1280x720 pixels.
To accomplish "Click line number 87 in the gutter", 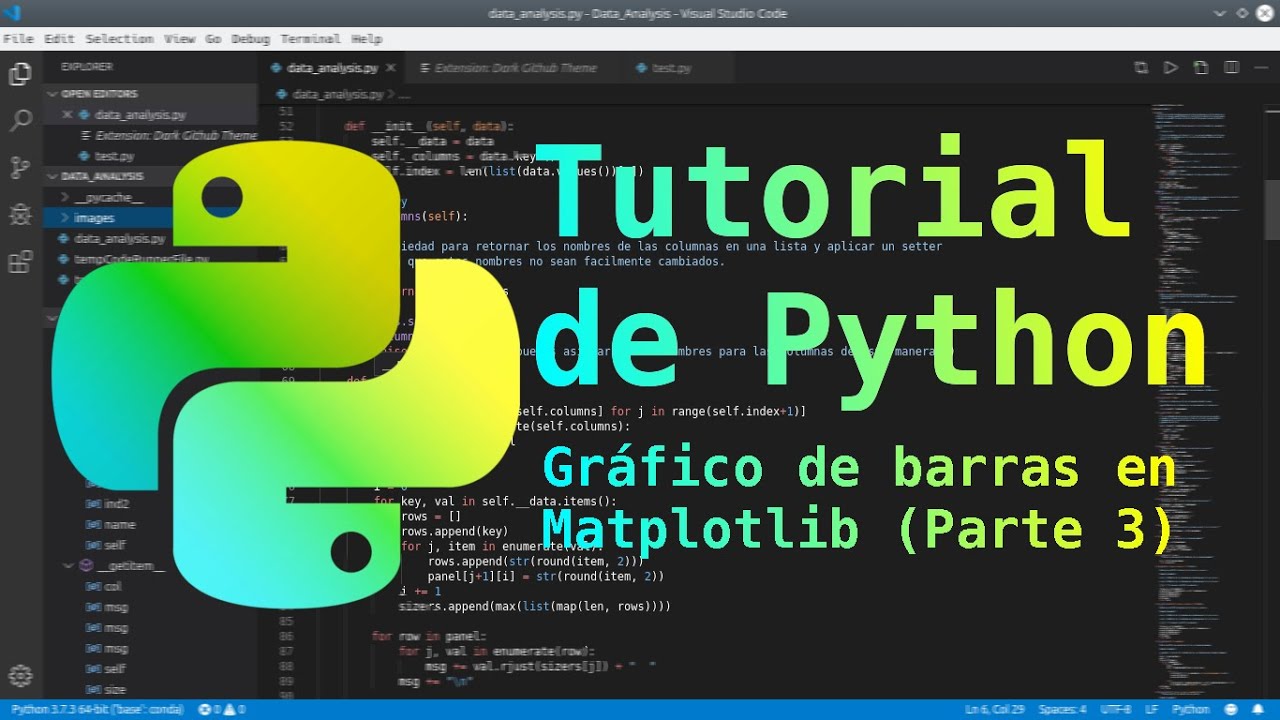I will click(x=287, y=652).
